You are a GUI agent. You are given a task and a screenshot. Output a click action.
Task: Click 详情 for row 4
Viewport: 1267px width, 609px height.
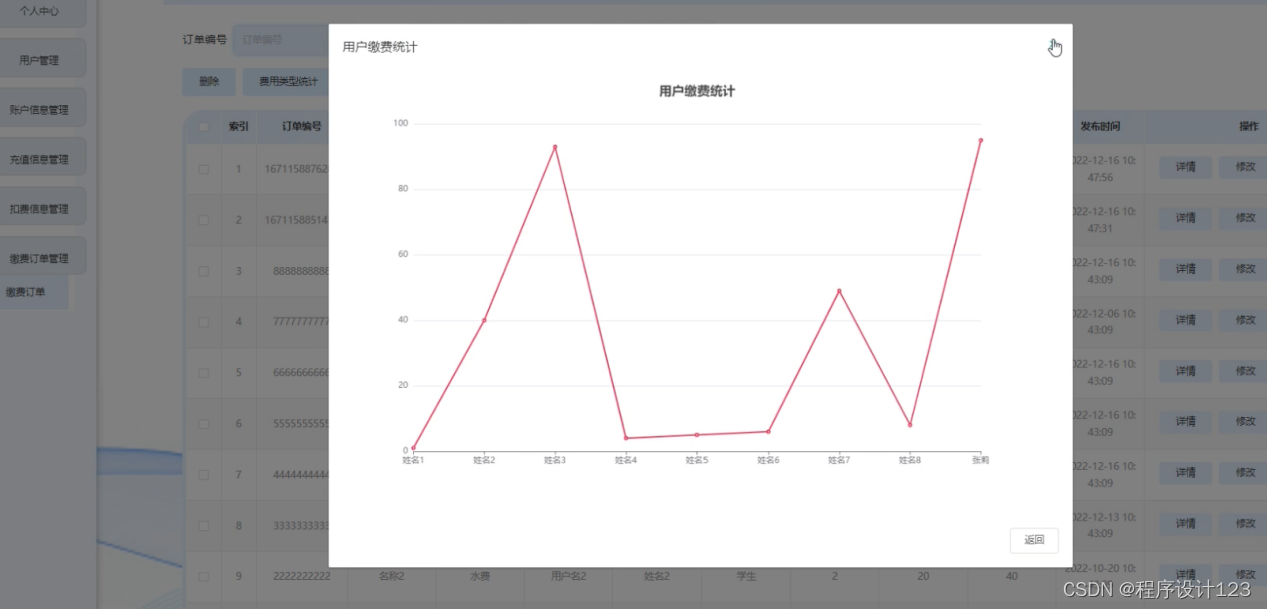coord(1185,320)
